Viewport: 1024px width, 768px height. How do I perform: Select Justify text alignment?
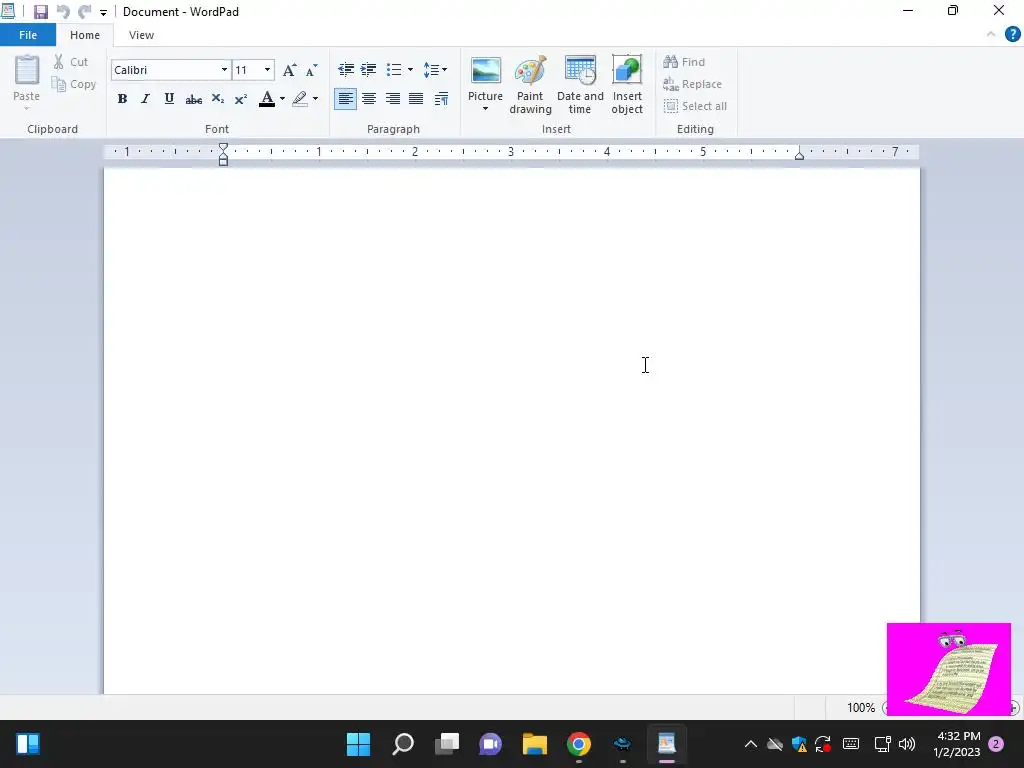[x=416, y=99]
